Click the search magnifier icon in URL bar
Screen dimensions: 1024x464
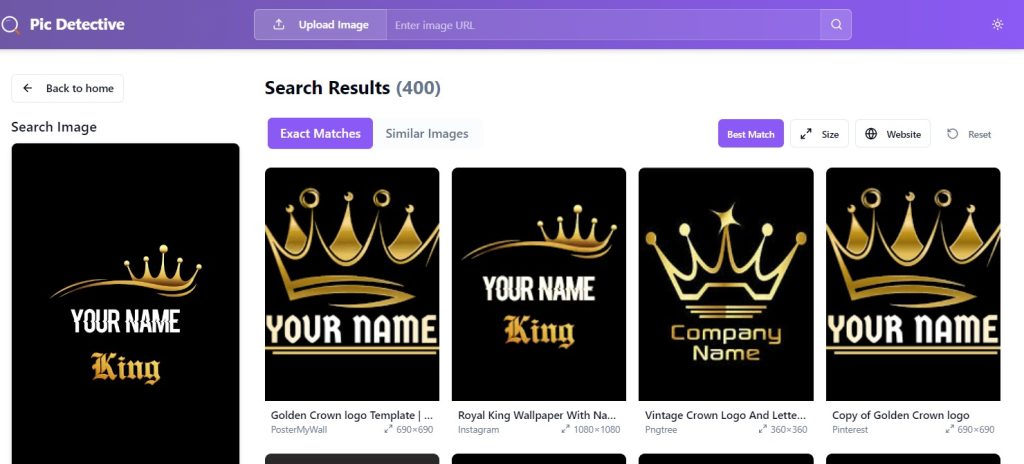(x=836, y=25)
